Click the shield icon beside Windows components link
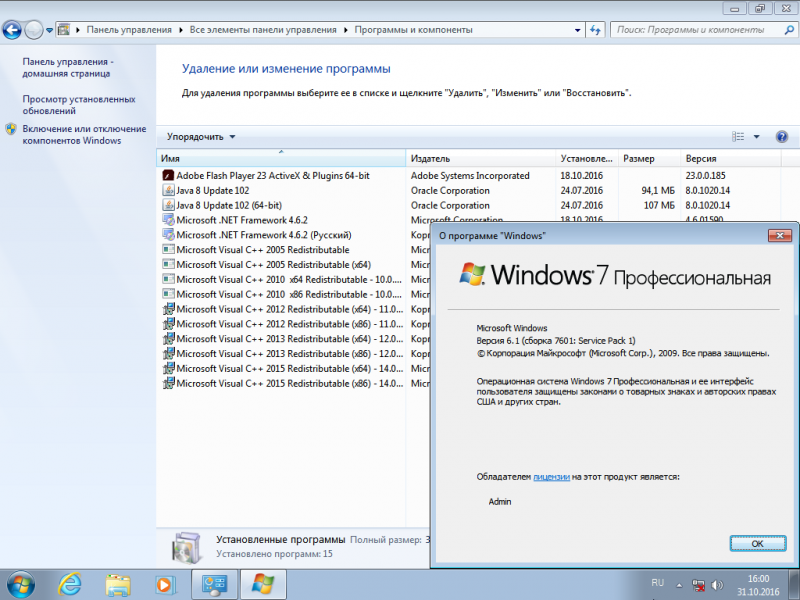 click(x=11, y=129)
